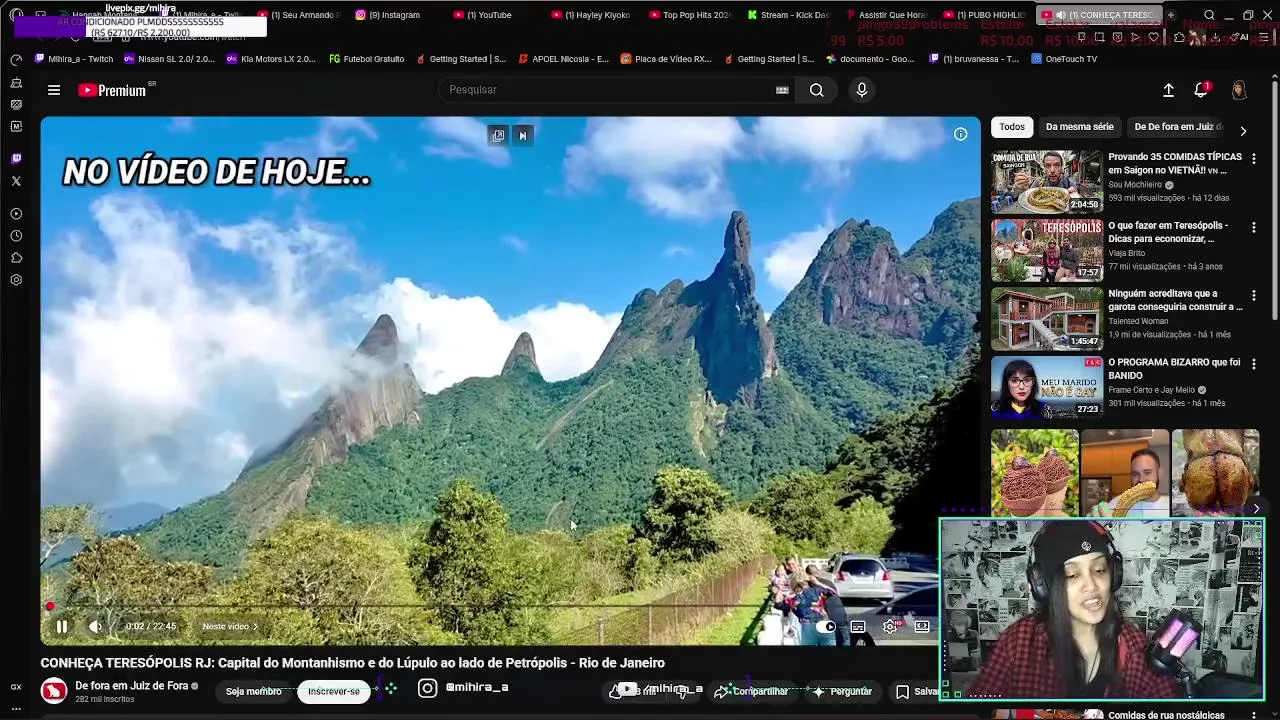Open 'APOEL Nicosia' bookmark
This screenshot has height=720, width=1280.
(563, 59)
